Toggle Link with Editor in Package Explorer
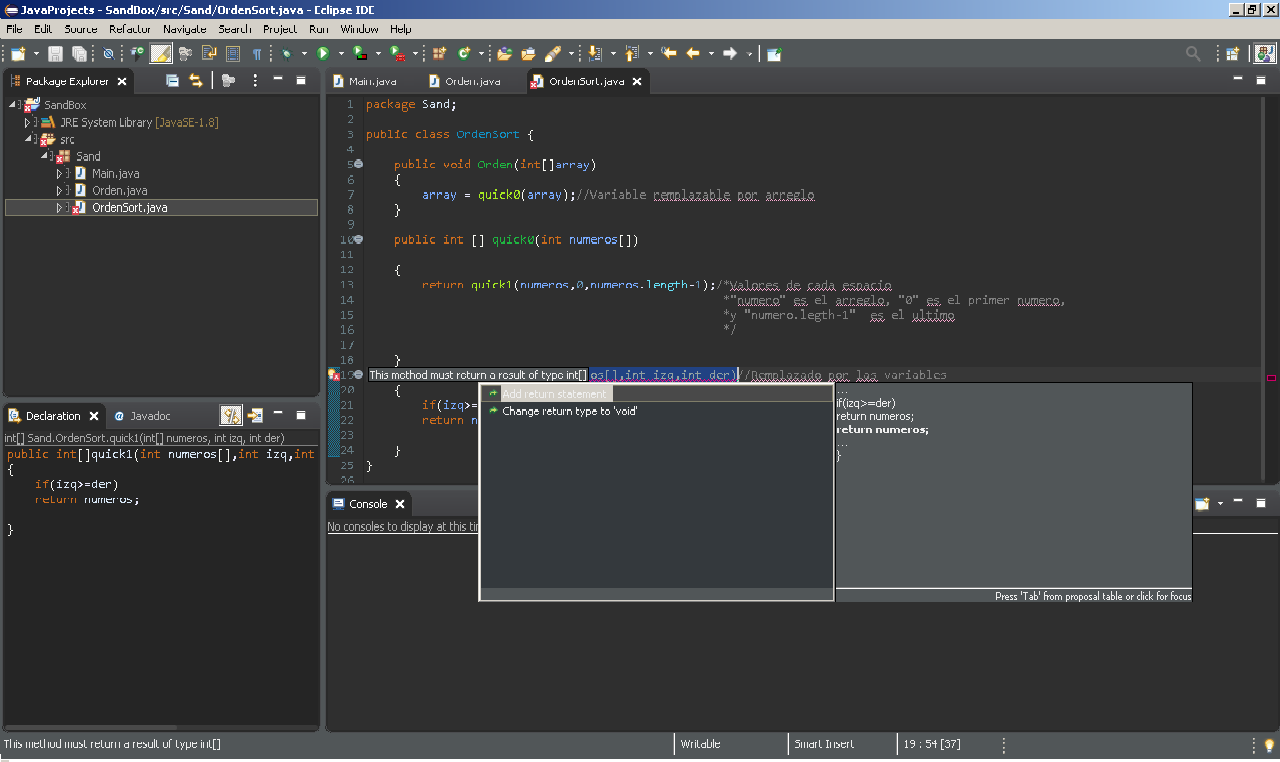 [x=196, y=80]
